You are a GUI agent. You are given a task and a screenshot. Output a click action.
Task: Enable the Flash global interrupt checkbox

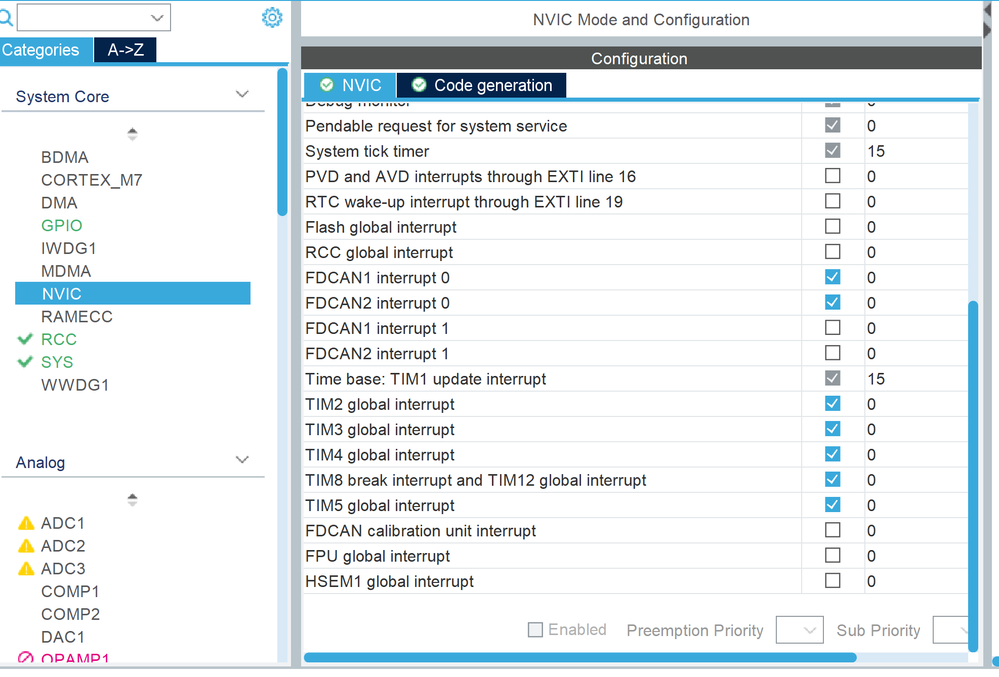[x=832, y=227]
